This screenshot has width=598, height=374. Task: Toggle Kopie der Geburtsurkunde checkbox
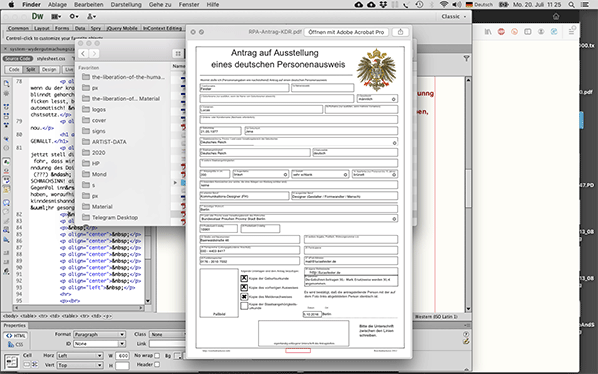pyautogui.click(x=244, y=279)
